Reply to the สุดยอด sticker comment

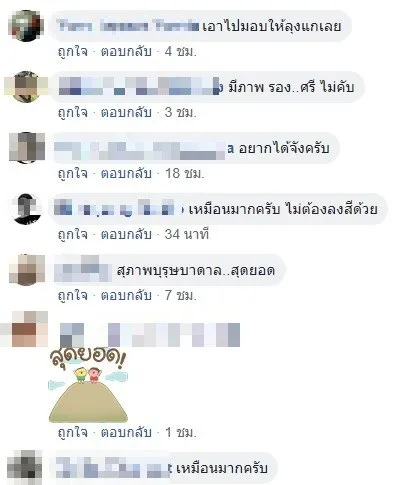[126, 433]
